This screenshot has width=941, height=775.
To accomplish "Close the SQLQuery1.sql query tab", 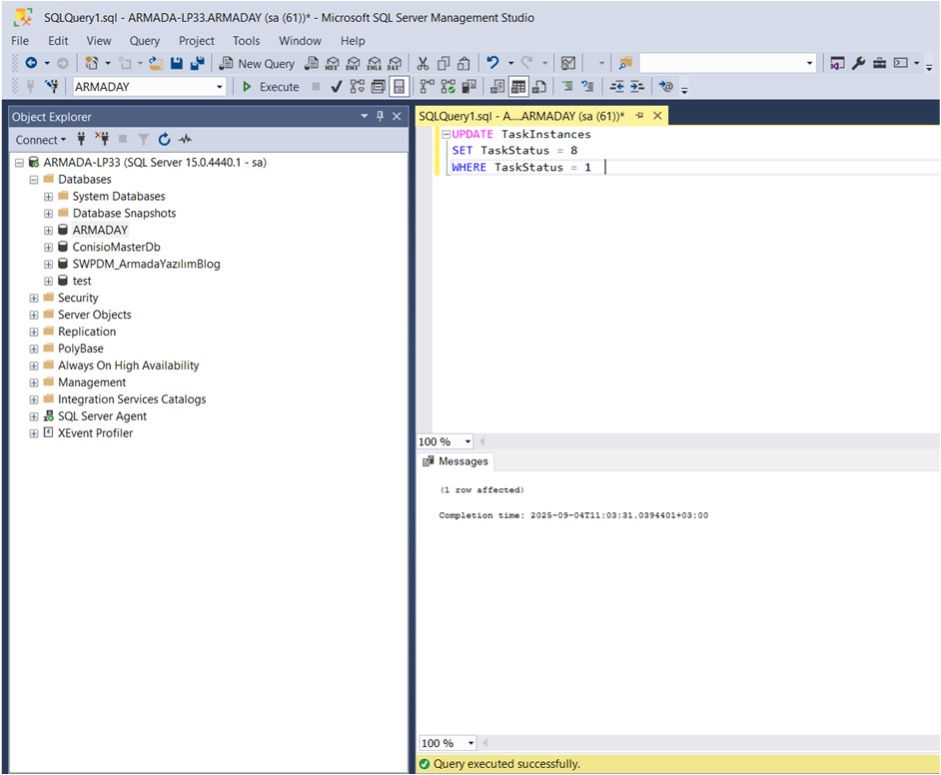I will click(658, 115).
